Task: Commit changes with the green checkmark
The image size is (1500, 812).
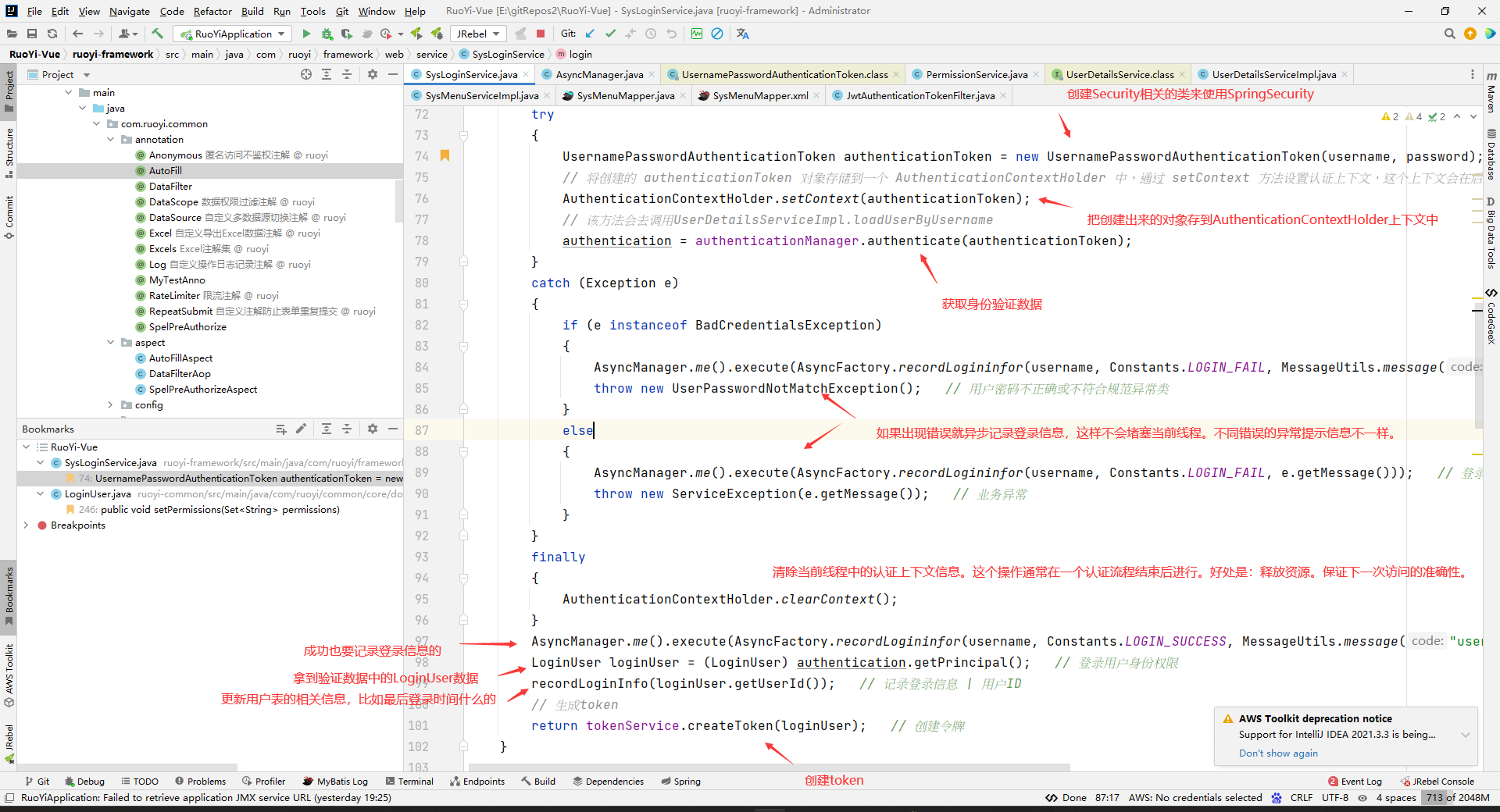Action: (610, 34)
